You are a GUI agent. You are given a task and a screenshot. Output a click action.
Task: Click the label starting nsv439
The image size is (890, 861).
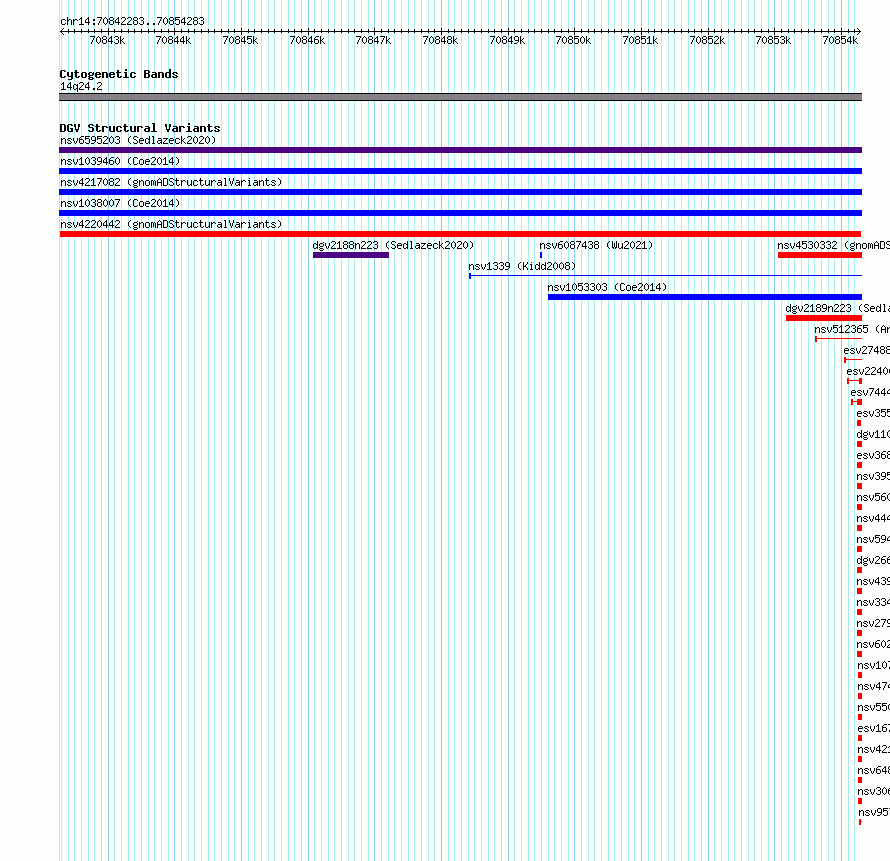[x=873, y=581]
